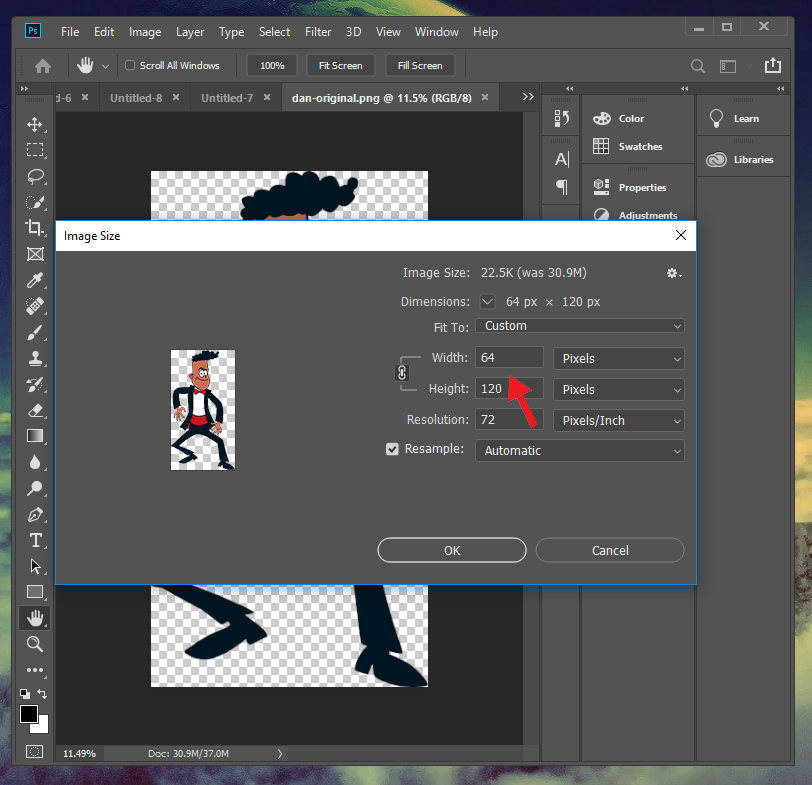Select the Blur tool
This screenshot has width=812, height=785.
pos(35,462)
